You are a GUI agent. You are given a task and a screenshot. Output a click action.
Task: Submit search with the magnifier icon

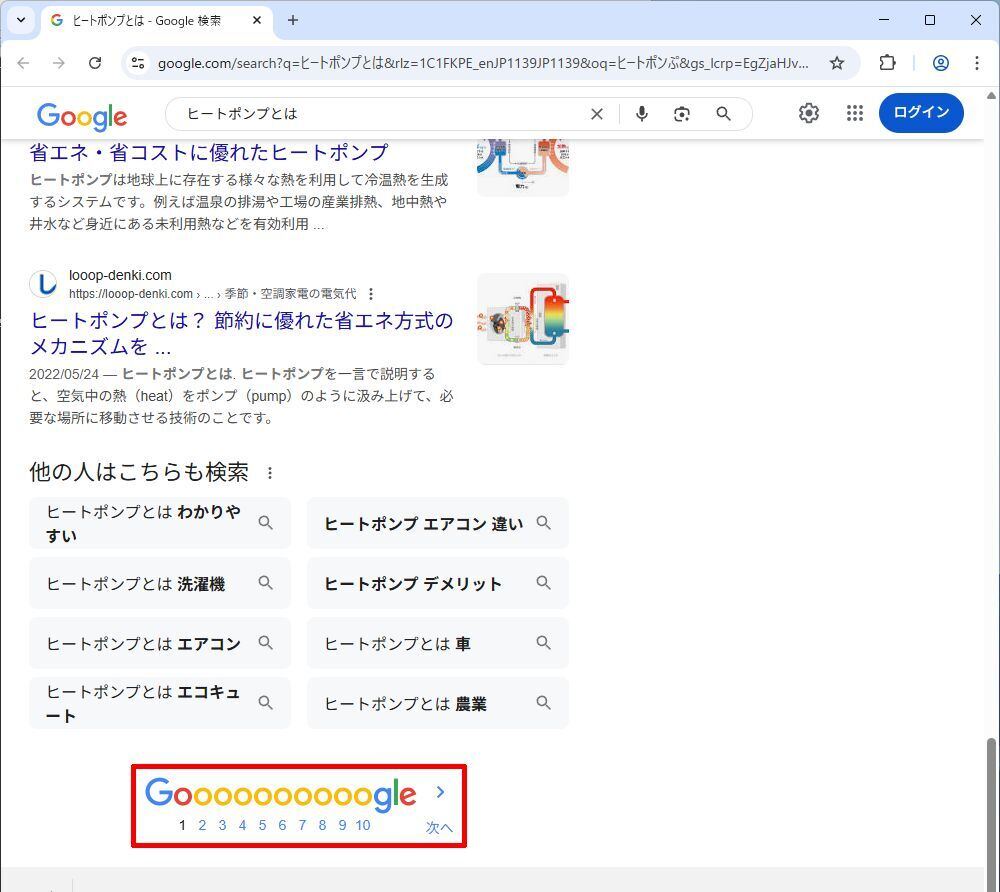click(x=723, y=114)
